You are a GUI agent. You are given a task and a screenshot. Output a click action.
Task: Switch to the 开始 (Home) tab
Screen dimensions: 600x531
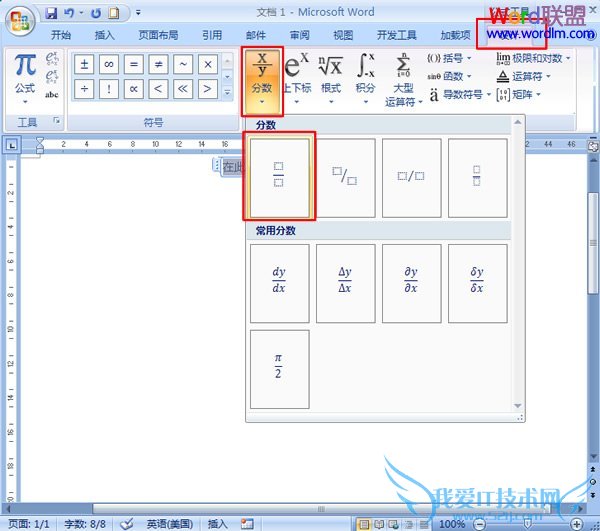(61, 35)
